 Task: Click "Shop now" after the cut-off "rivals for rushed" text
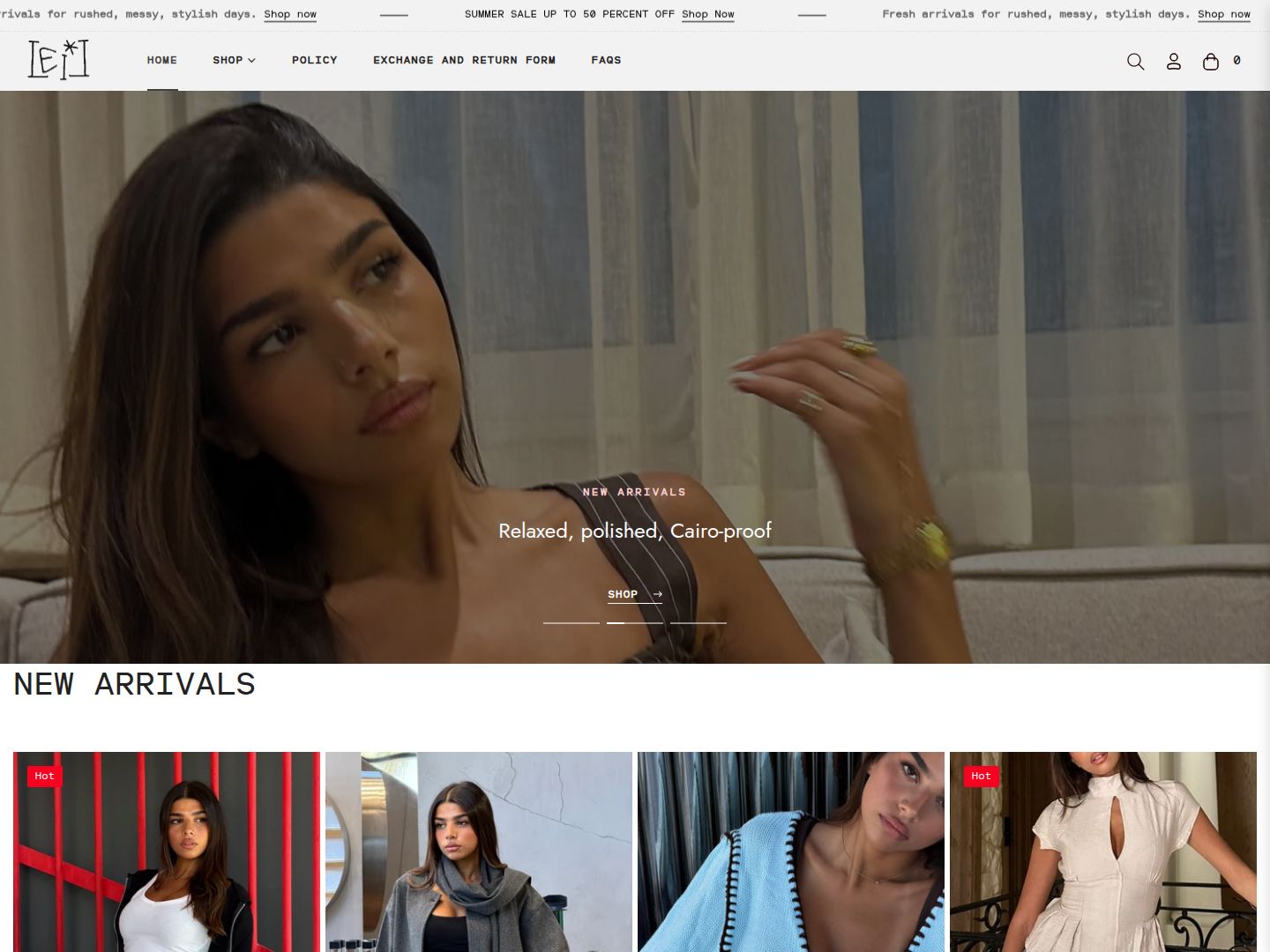click(290, 14)
